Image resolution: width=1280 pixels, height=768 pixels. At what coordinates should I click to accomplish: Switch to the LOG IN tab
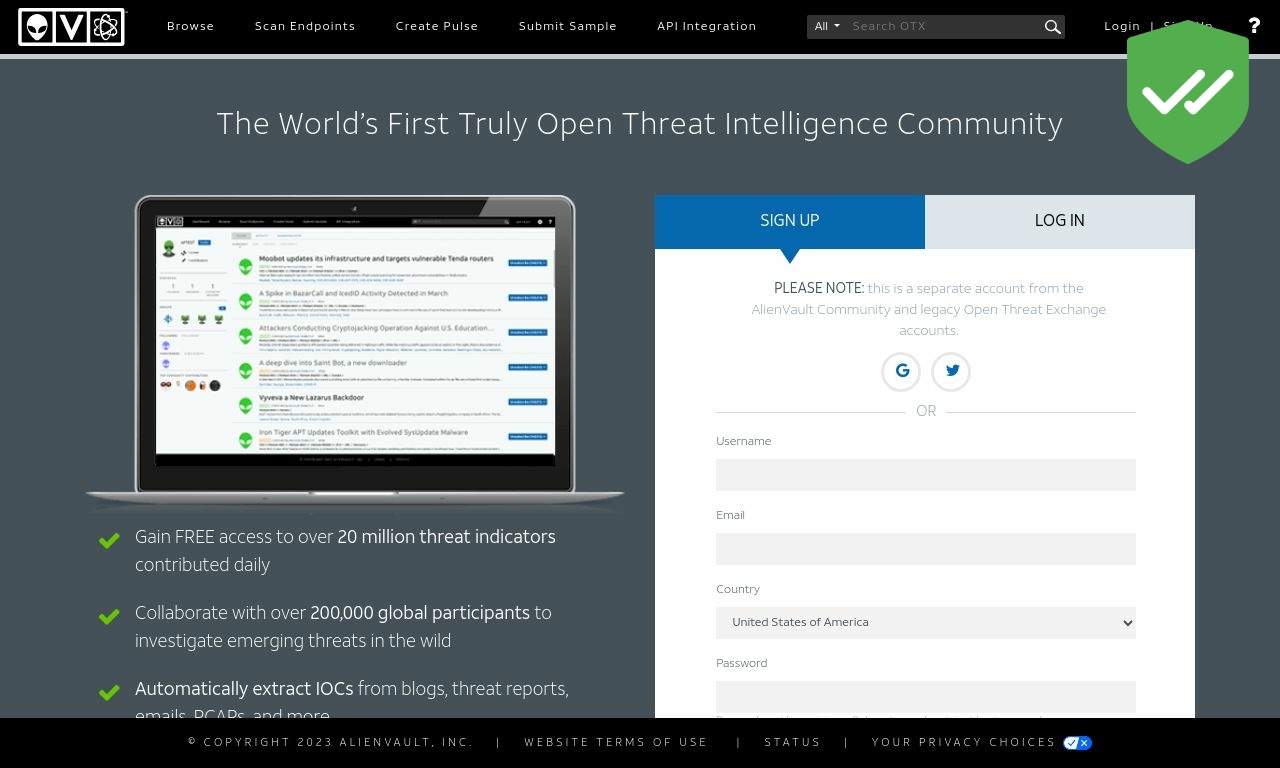tap(1060, 221)
